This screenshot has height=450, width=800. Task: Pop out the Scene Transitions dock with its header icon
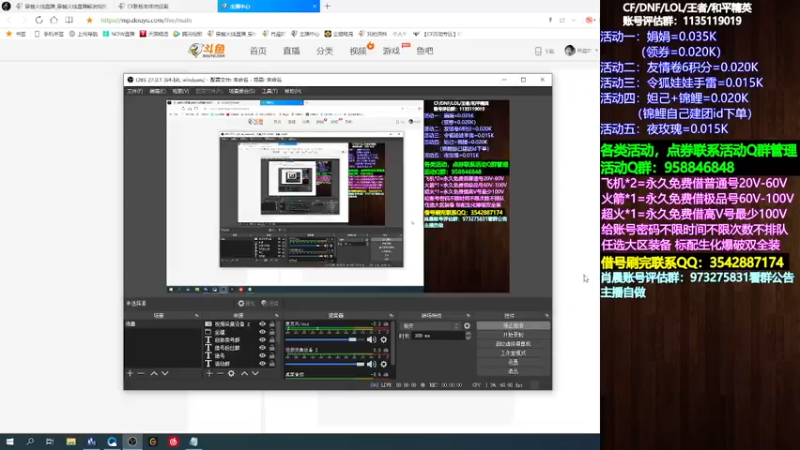[x=468, y=315]
